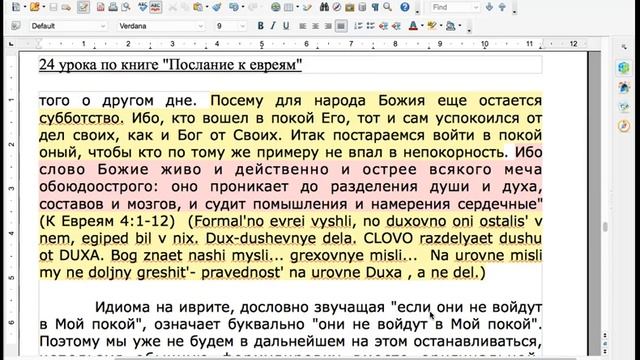This screenshot has width=640, height=360.
Task: Open Page Preview icon
Action: [x=126, y=7]
